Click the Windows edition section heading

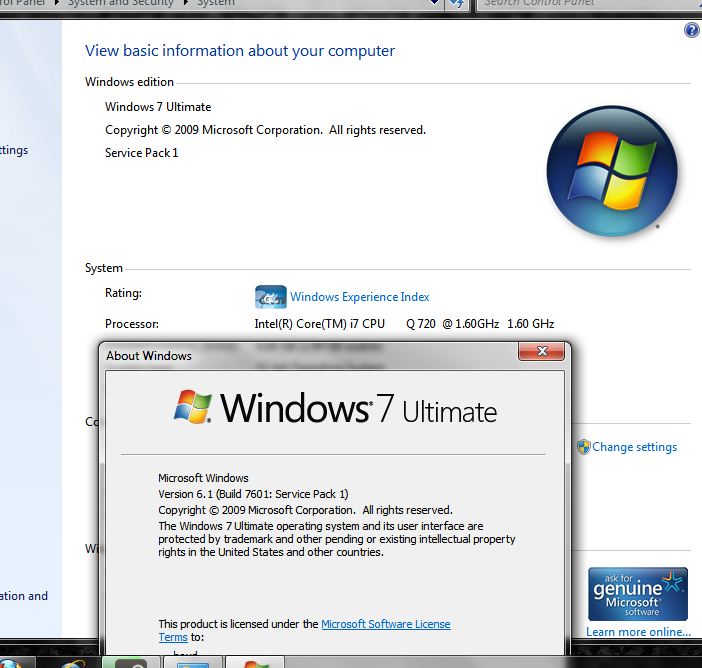(x=129, y=82)
